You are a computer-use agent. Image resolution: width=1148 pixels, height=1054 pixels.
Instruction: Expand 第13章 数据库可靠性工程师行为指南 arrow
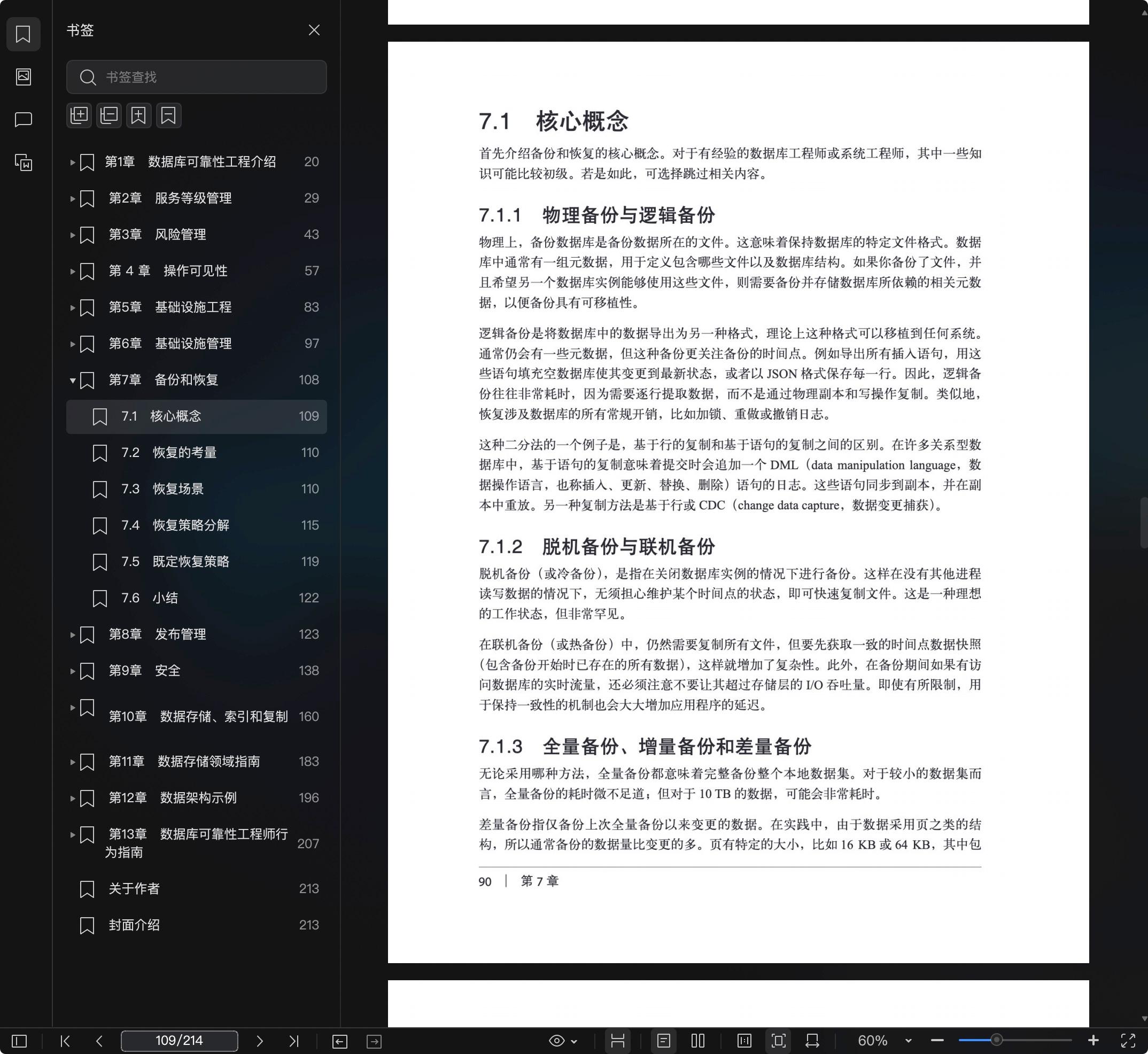click(73, 835)
